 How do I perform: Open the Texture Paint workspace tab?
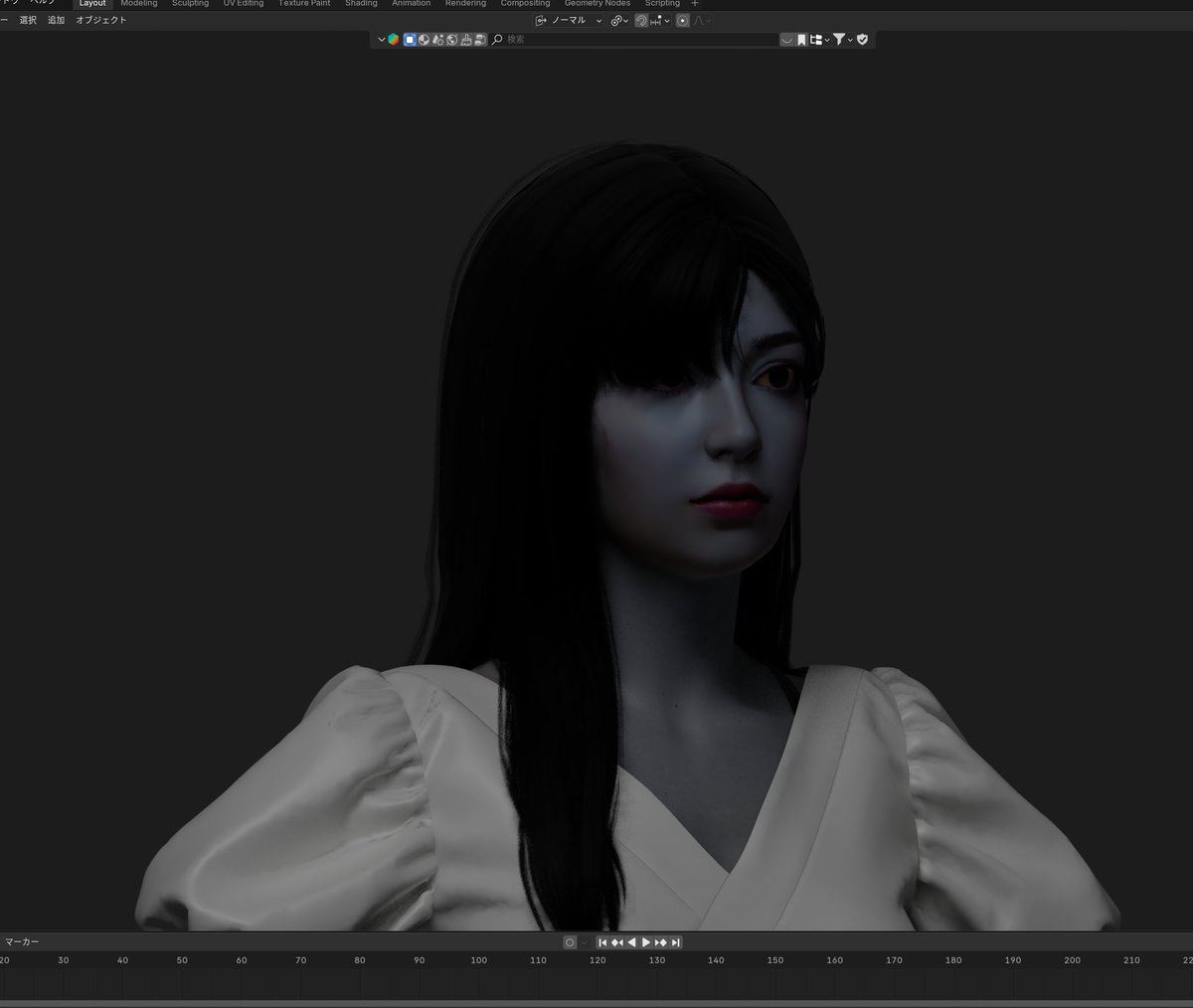[304, 4]
